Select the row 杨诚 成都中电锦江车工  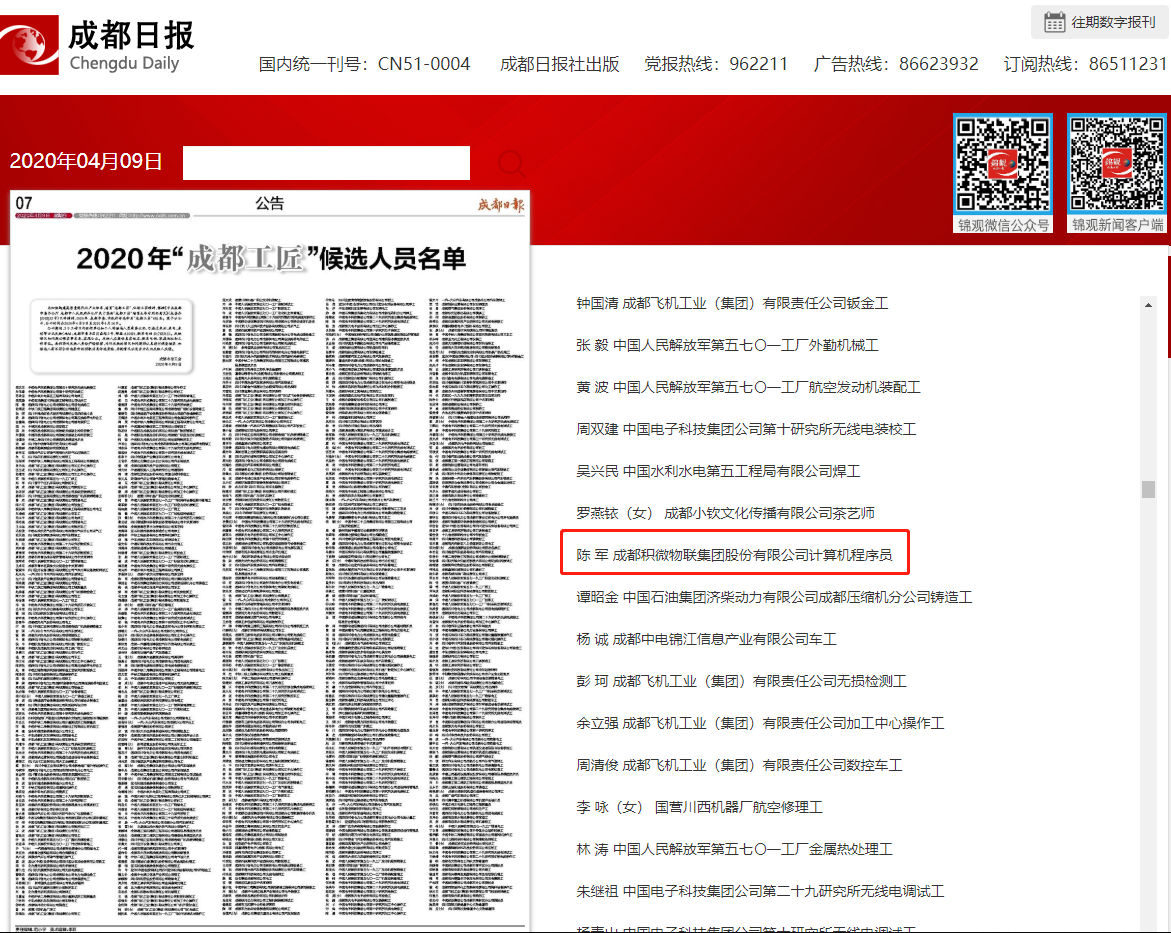coord(706,639)
